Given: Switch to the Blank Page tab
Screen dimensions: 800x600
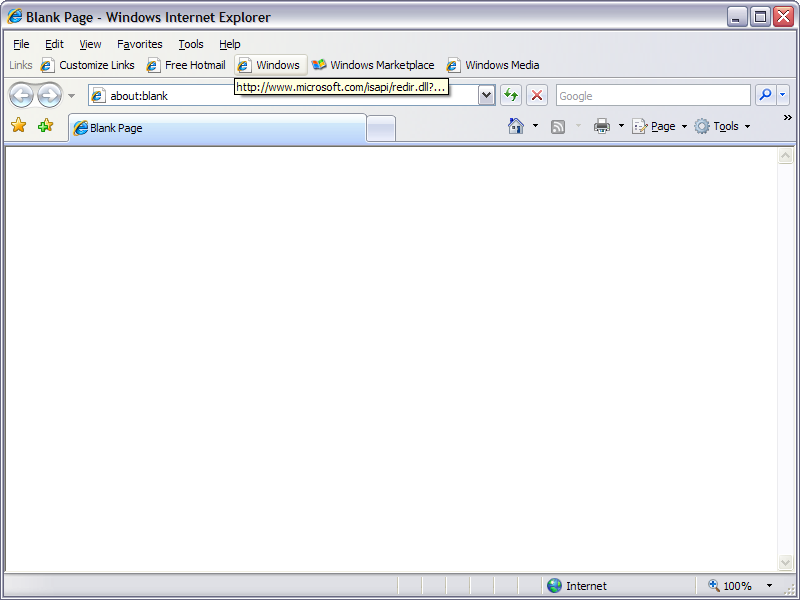Looking at the screenshot, I should (216, 128).
